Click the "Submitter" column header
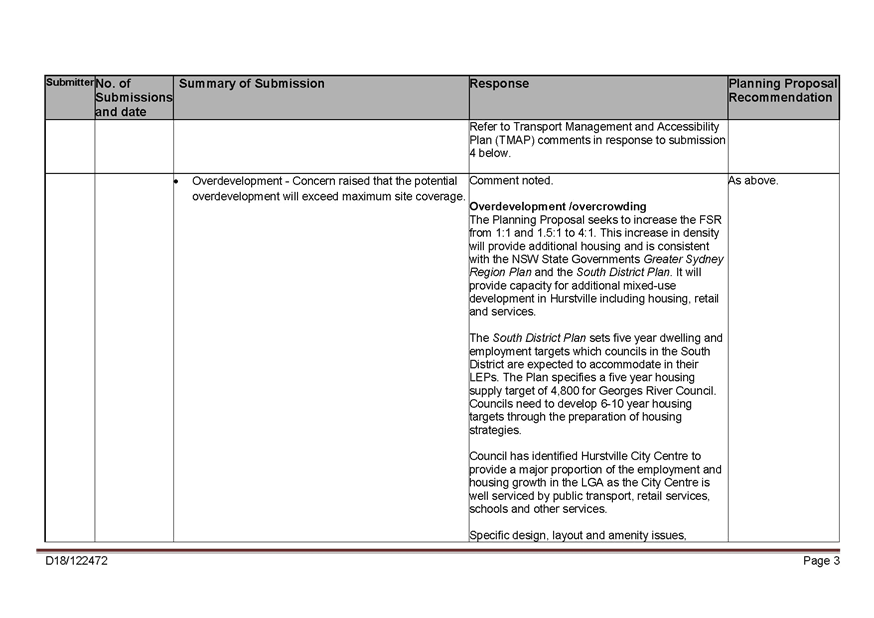Viewport: 874px width, 618px height. pos(69,82)
